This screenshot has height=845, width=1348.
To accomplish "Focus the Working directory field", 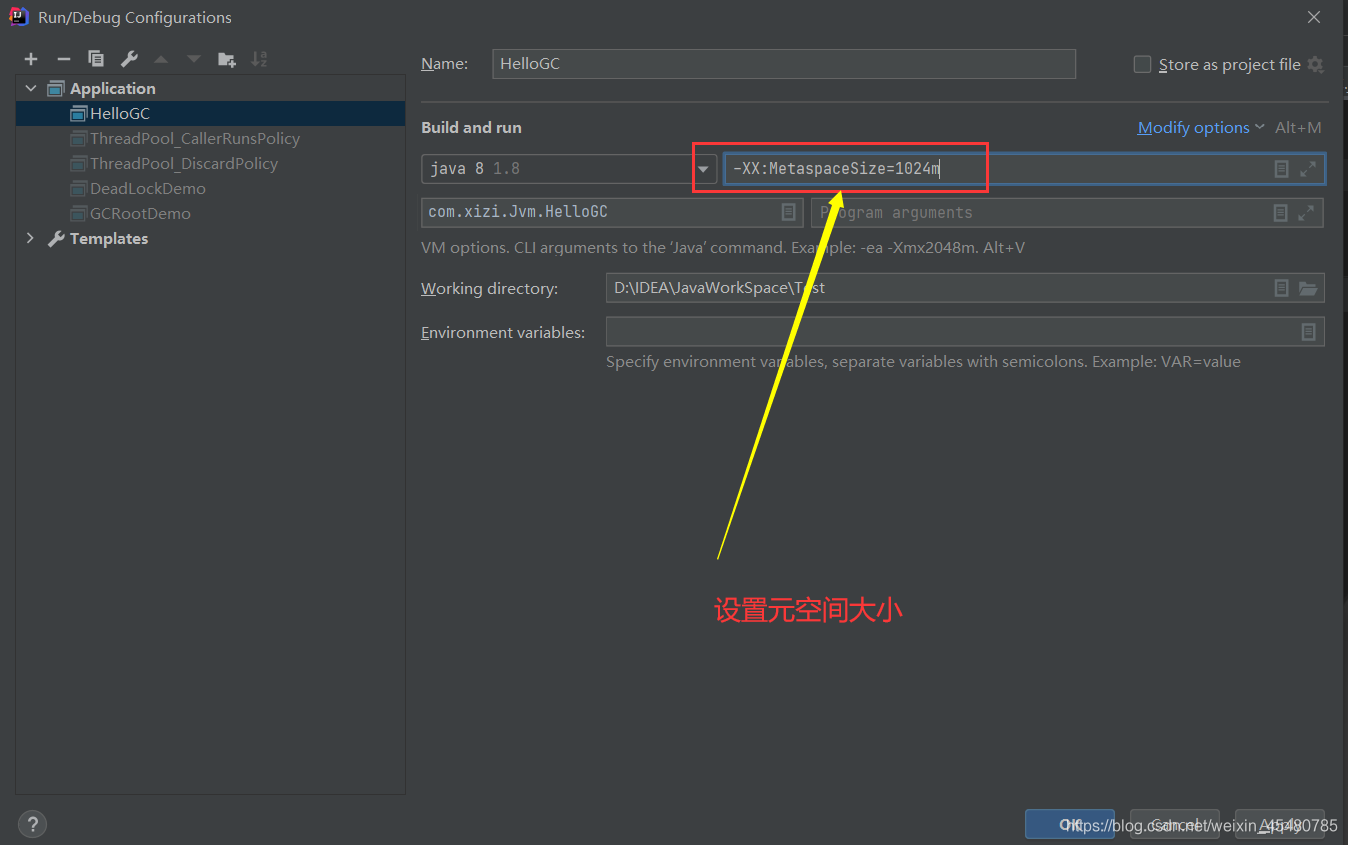I will [965, 288].
